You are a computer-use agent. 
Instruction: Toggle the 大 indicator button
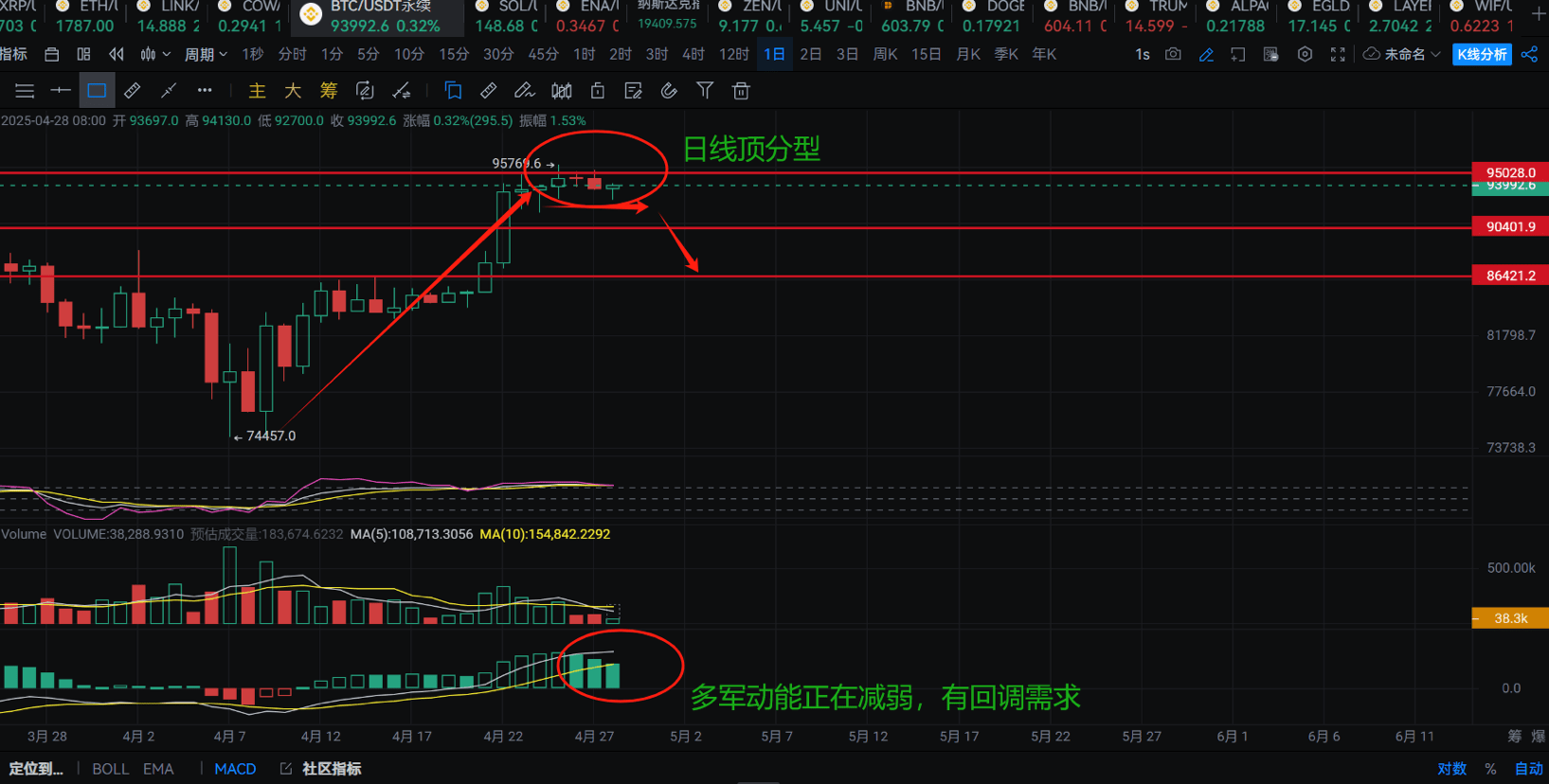point(293,91)
